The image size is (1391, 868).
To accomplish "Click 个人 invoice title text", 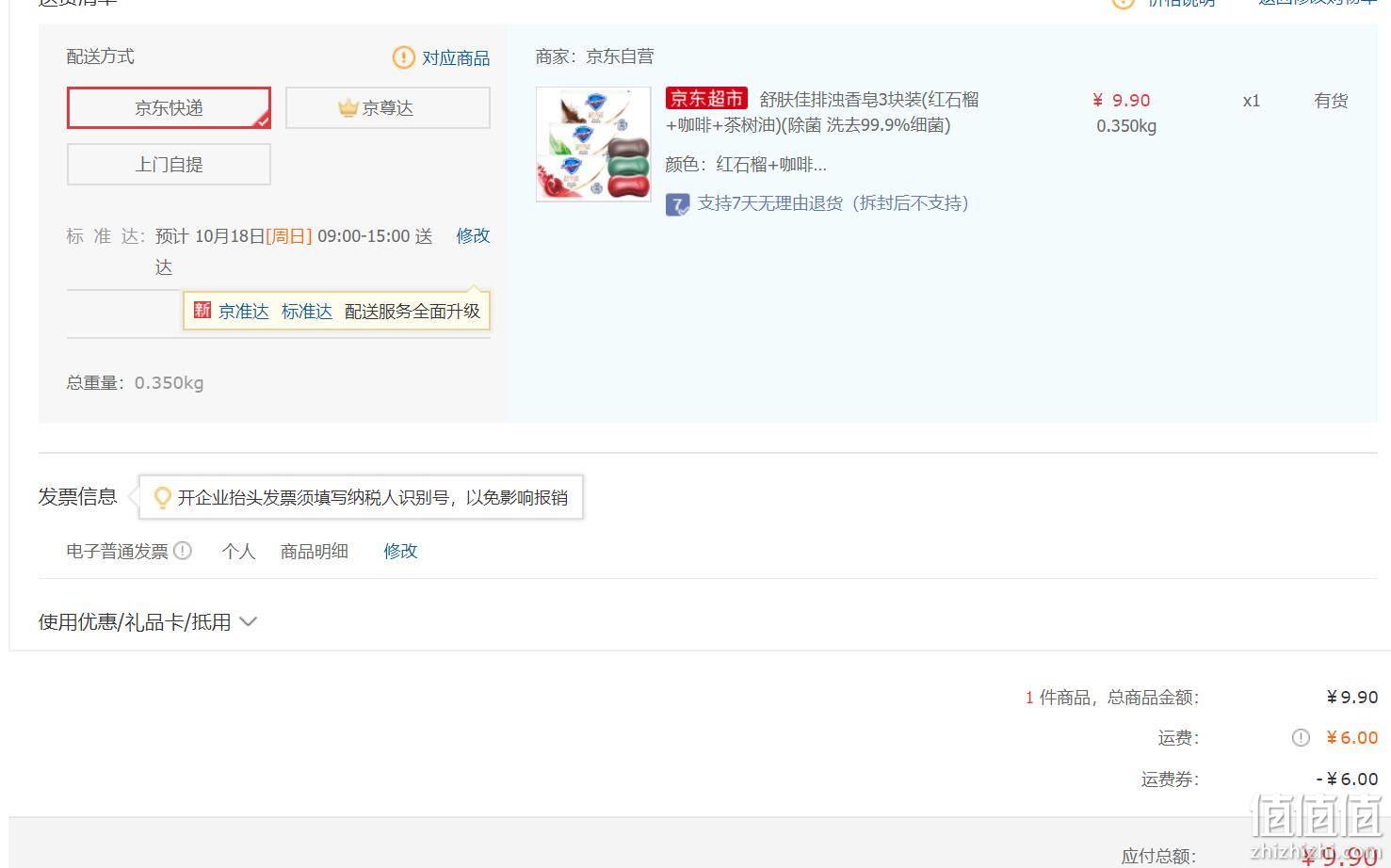I will click(x=238, y=551).
